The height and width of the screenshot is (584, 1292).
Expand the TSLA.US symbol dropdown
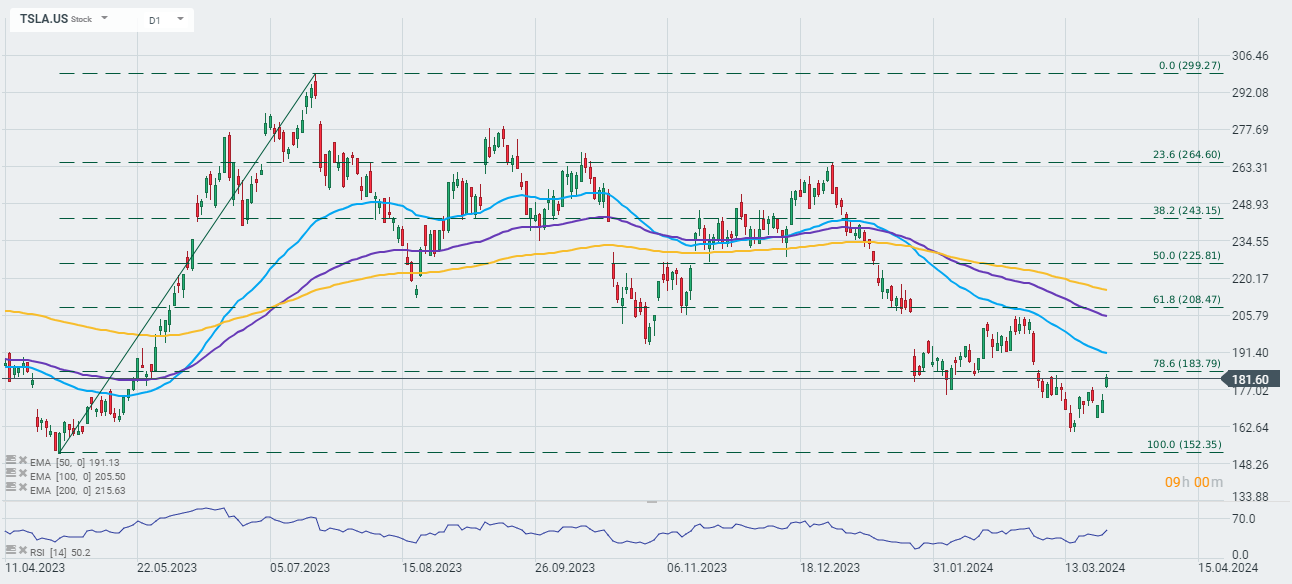click(x=104, y=19)
